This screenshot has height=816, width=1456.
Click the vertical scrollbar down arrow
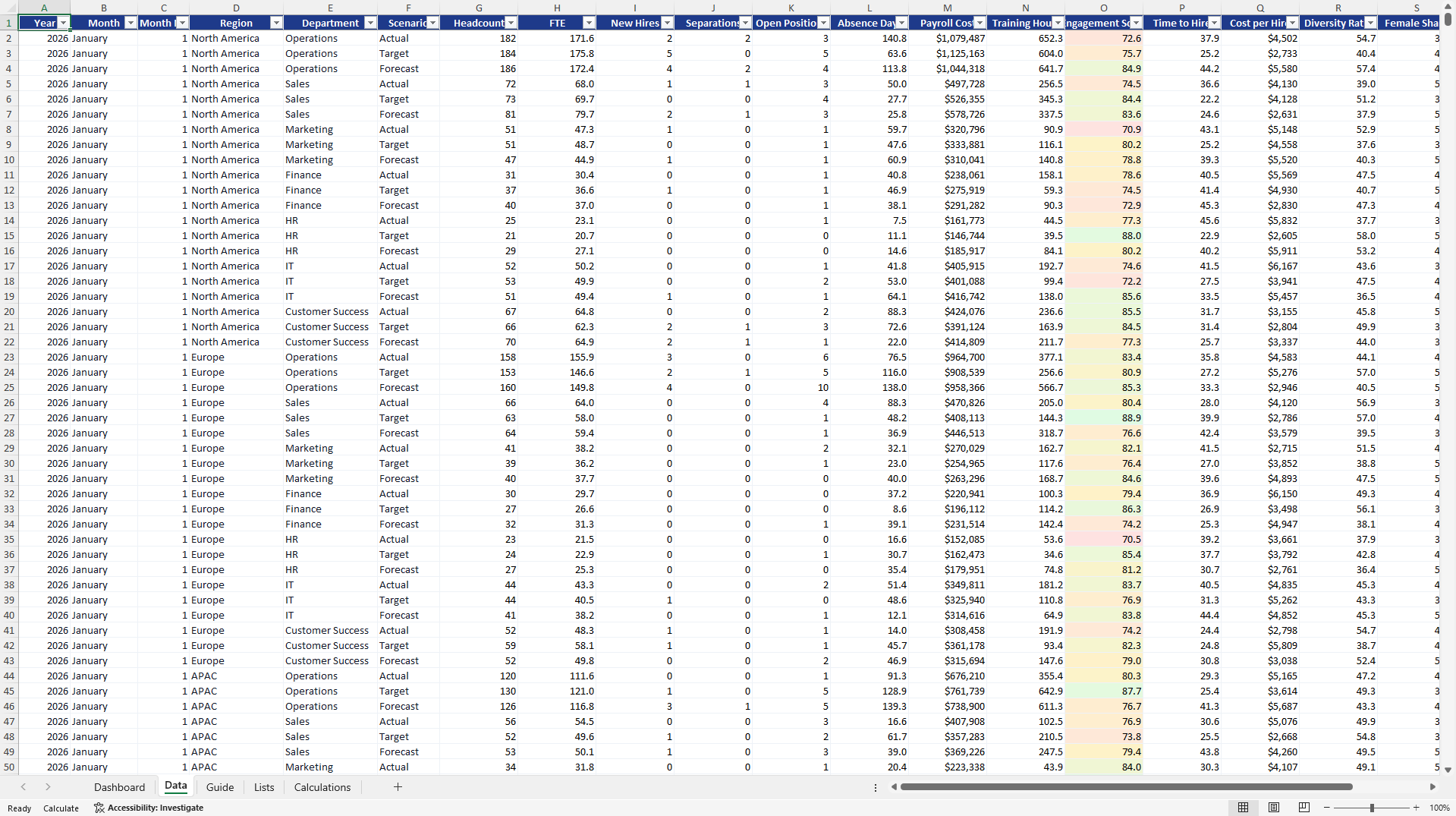point(1448,770)
